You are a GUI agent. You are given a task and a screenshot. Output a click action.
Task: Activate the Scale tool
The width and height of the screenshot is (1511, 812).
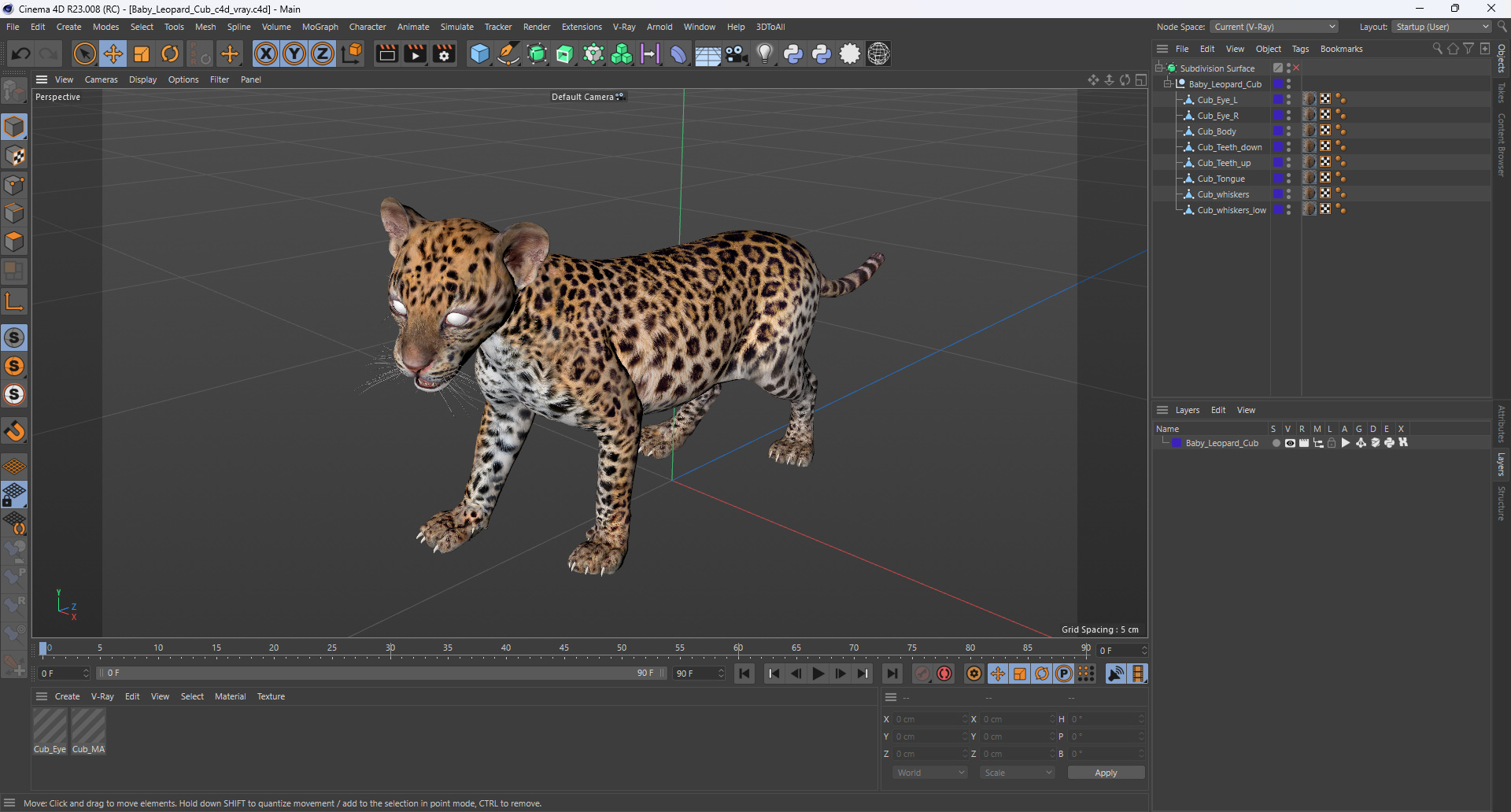(x=142, y=54)
